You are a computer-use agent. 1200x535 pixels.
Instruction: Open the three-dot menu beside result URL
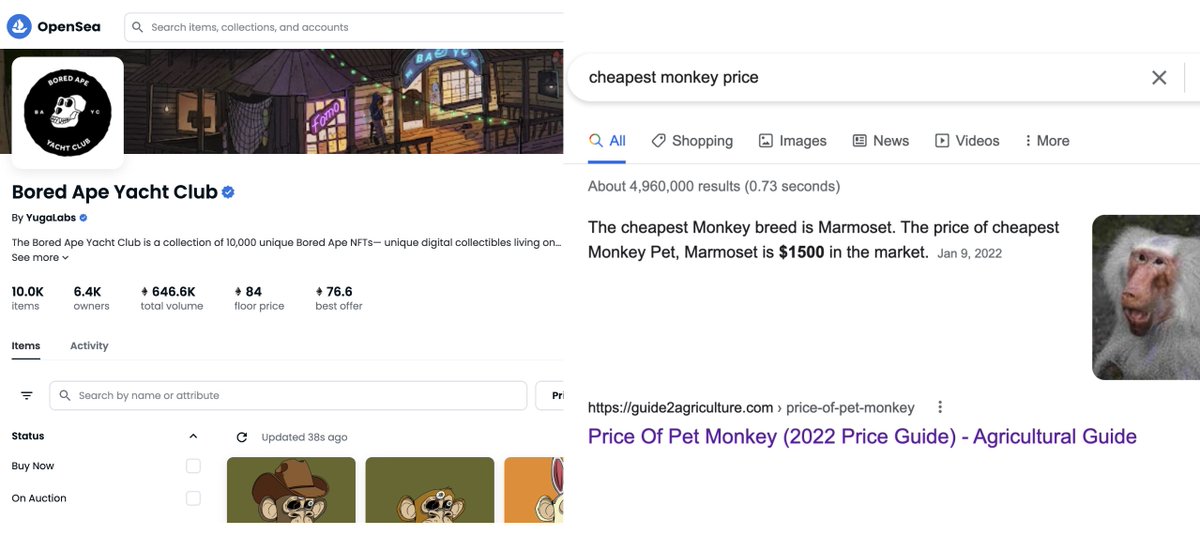pos(940,407)
